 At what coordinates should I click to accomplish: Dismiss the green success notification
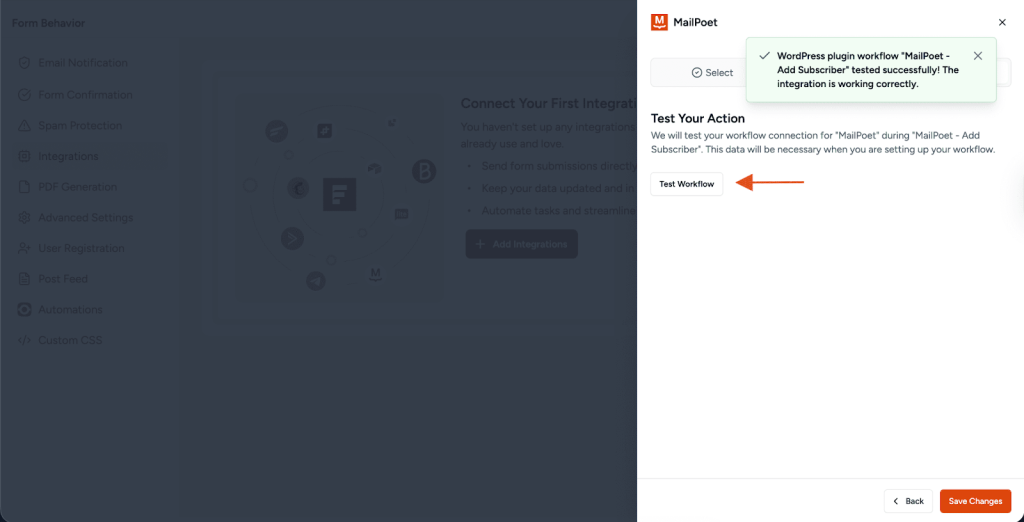(978, 56)
